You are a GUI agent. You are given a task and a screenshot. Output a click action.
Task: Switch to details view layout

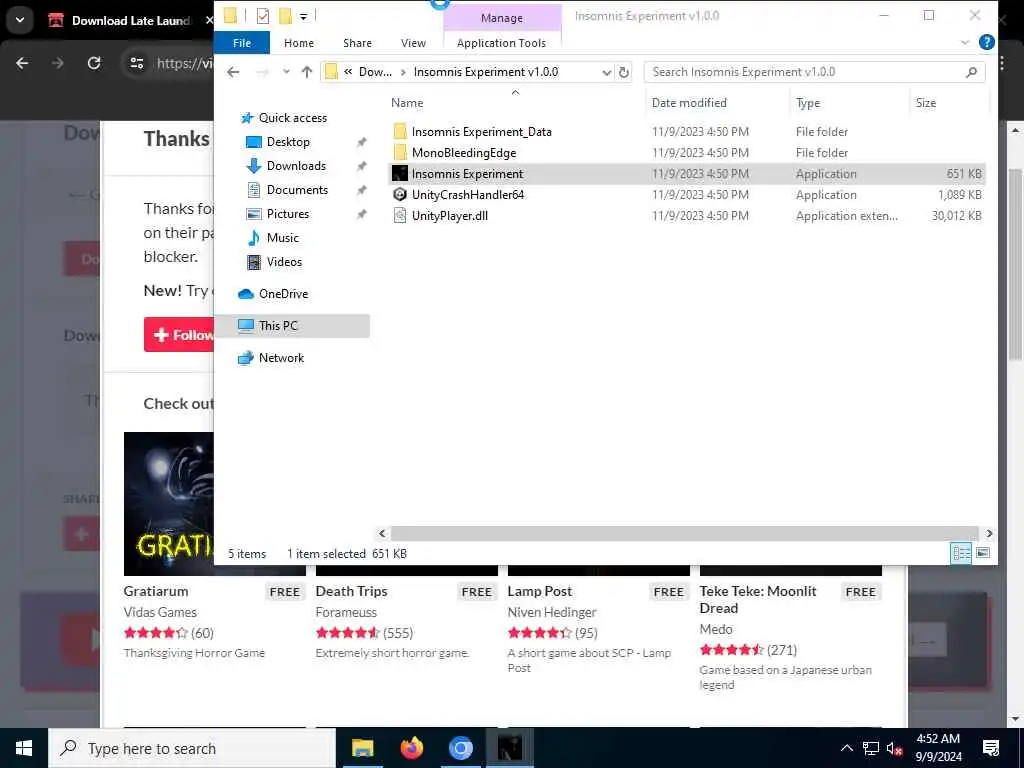(961, 553)
